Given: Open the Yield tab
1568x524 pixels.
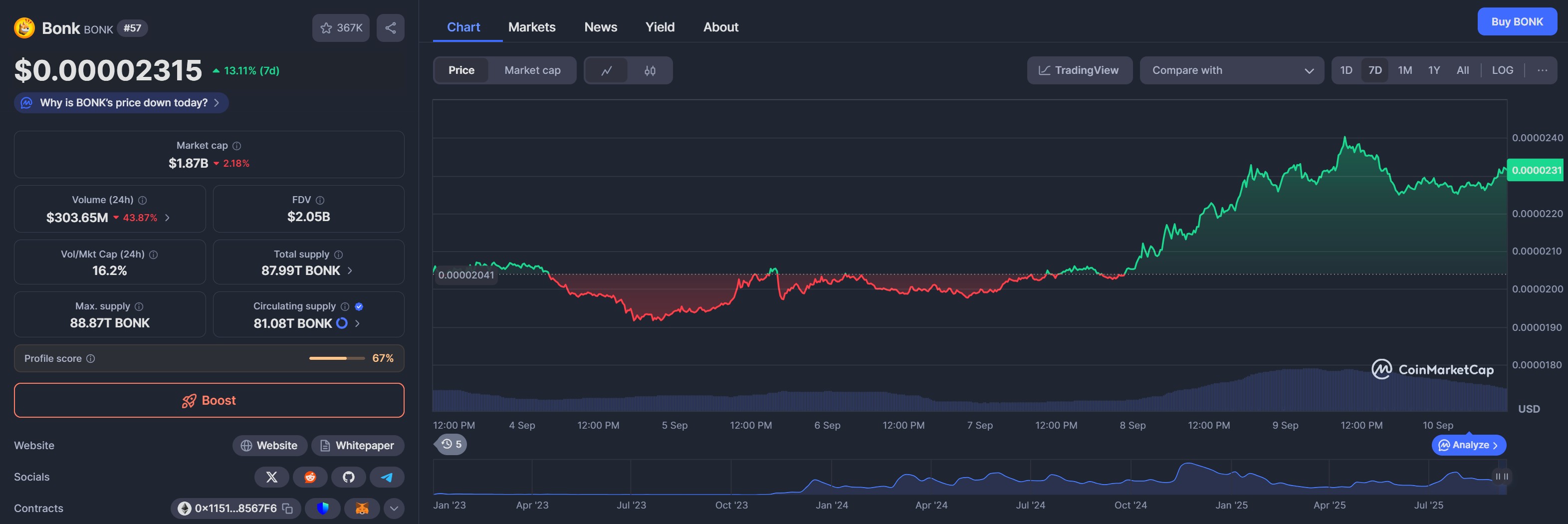Looking at the screenshot, I should [659, 27].
